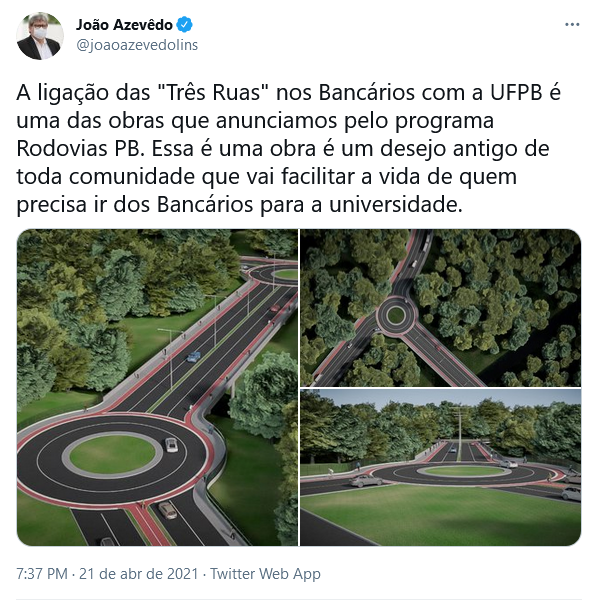Image resolution: width=598 pixels, height=600 pixels.
Task: Open the three-dot more options menu
Action: pos(572,24)
